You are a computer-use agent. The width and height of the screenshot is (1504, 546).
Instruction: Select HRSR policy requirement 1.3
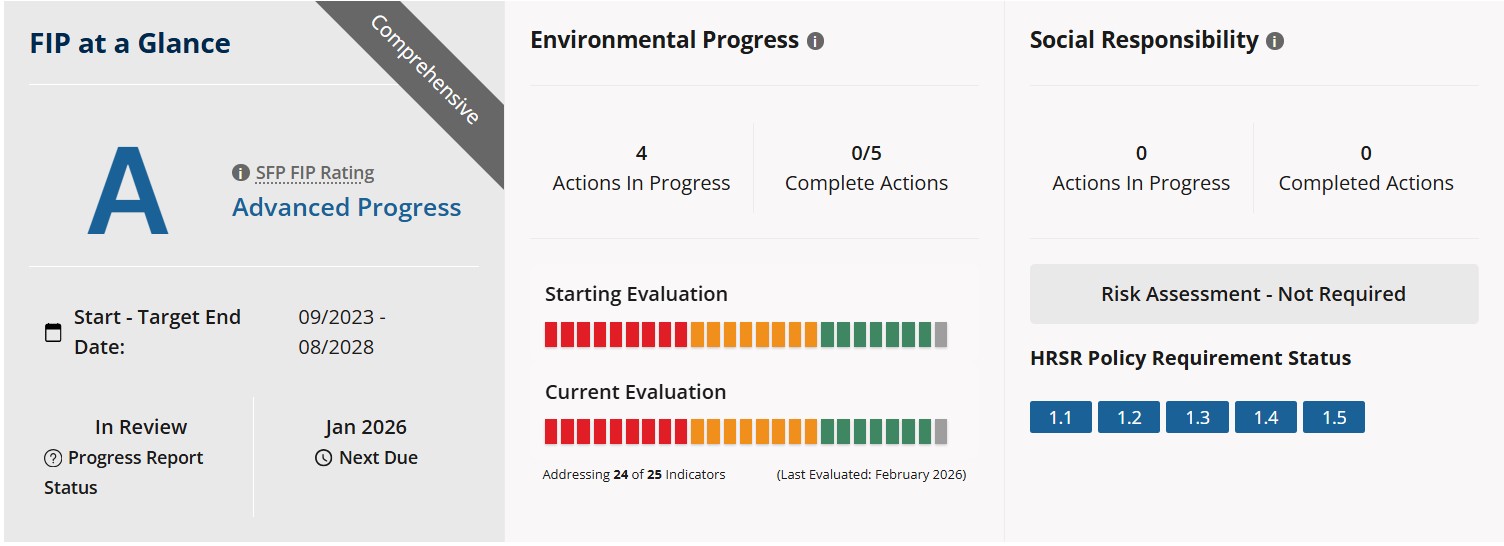pos(1197,417)
